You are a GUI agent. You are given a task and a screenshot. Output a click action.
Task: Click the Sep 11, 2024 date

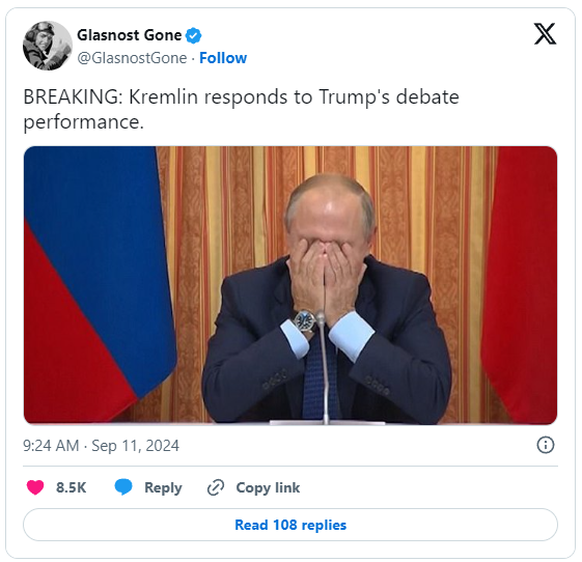[135, 445]
